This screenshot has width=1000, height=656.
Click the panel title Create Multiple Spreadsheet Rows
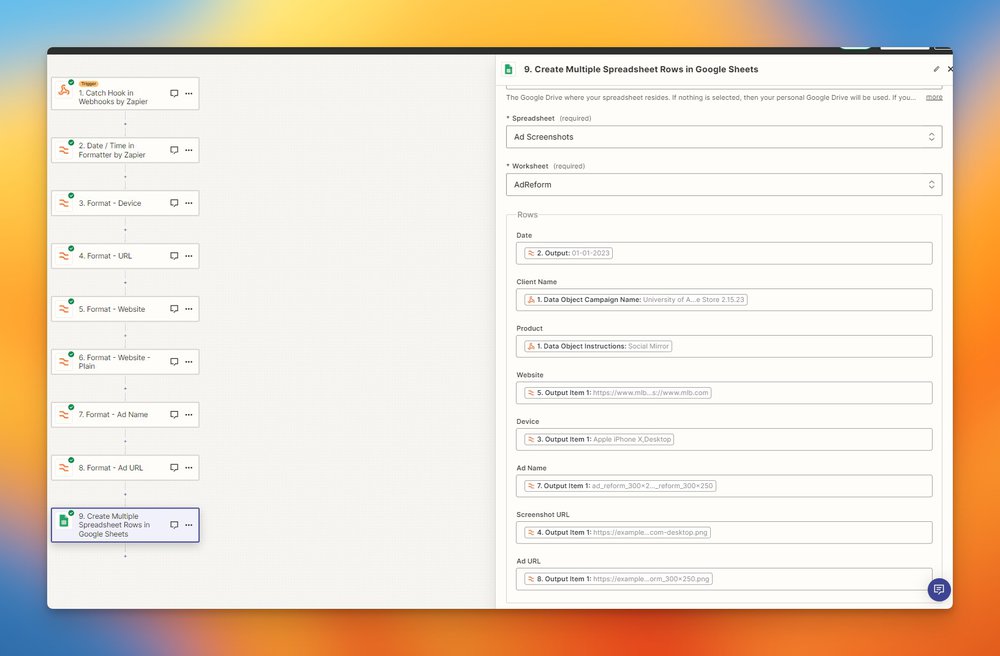point(641,69)
